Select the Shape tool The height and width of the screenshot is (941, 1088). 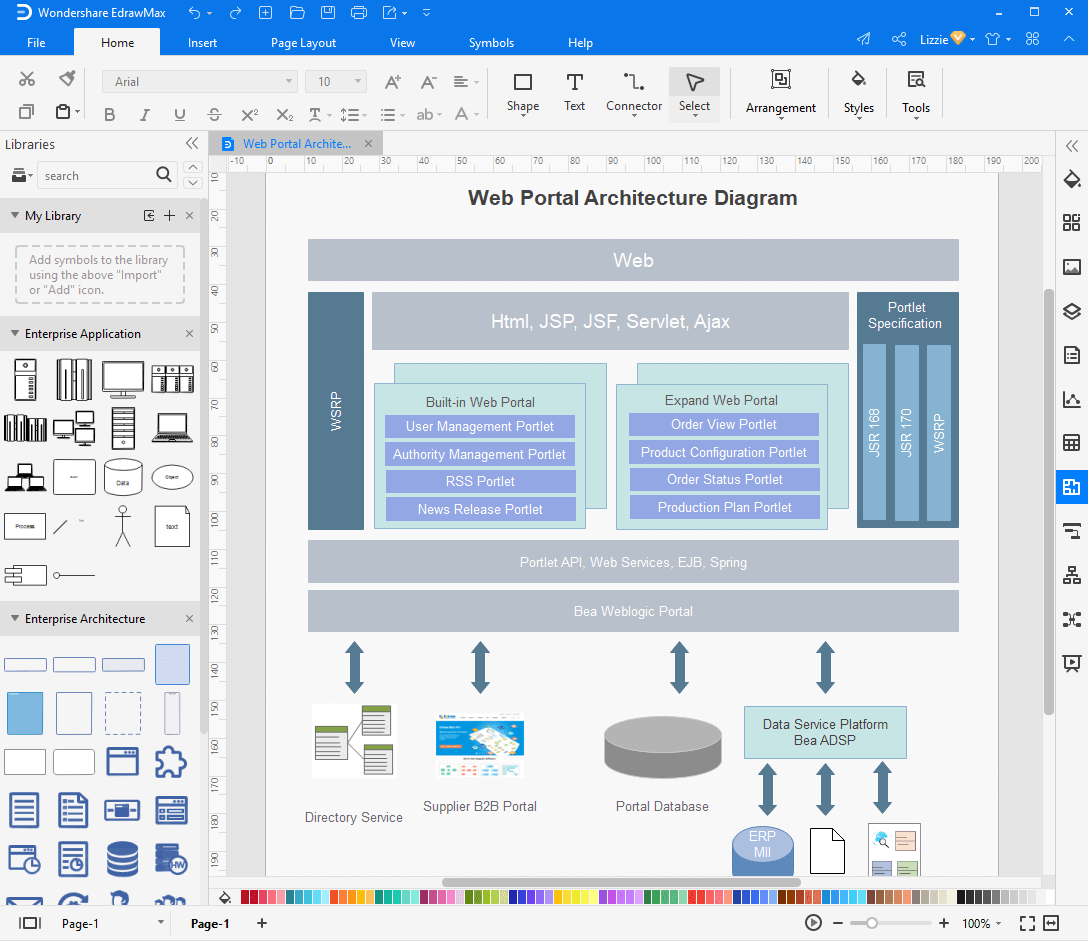[522, 93]
